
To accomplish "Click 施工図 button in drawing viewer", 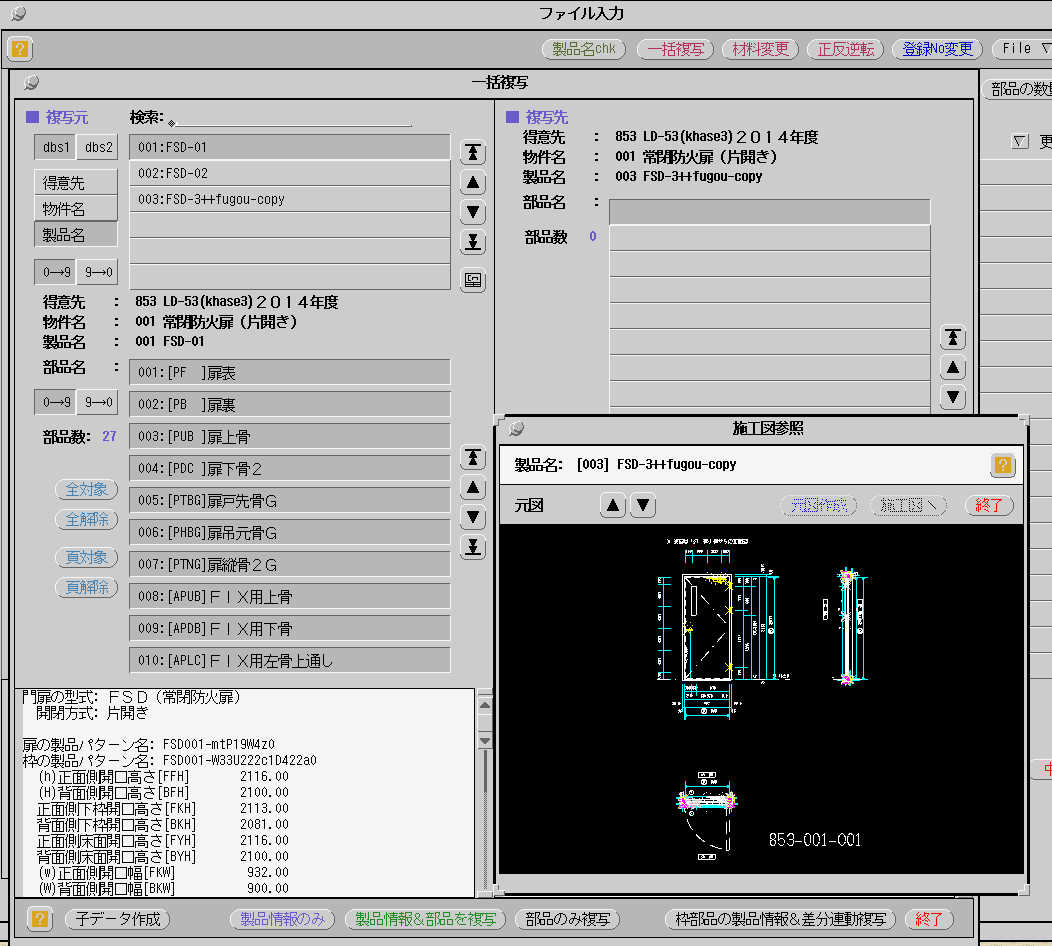I will click(908, 505).
